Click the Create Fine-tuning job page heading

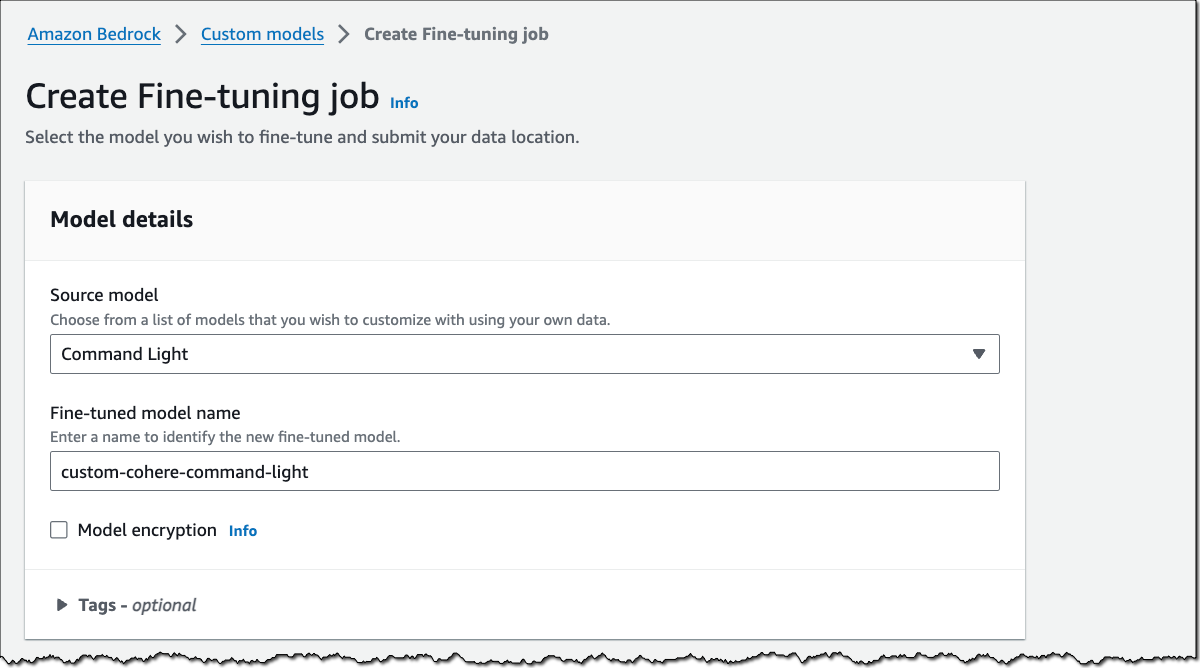click(202, 97)
